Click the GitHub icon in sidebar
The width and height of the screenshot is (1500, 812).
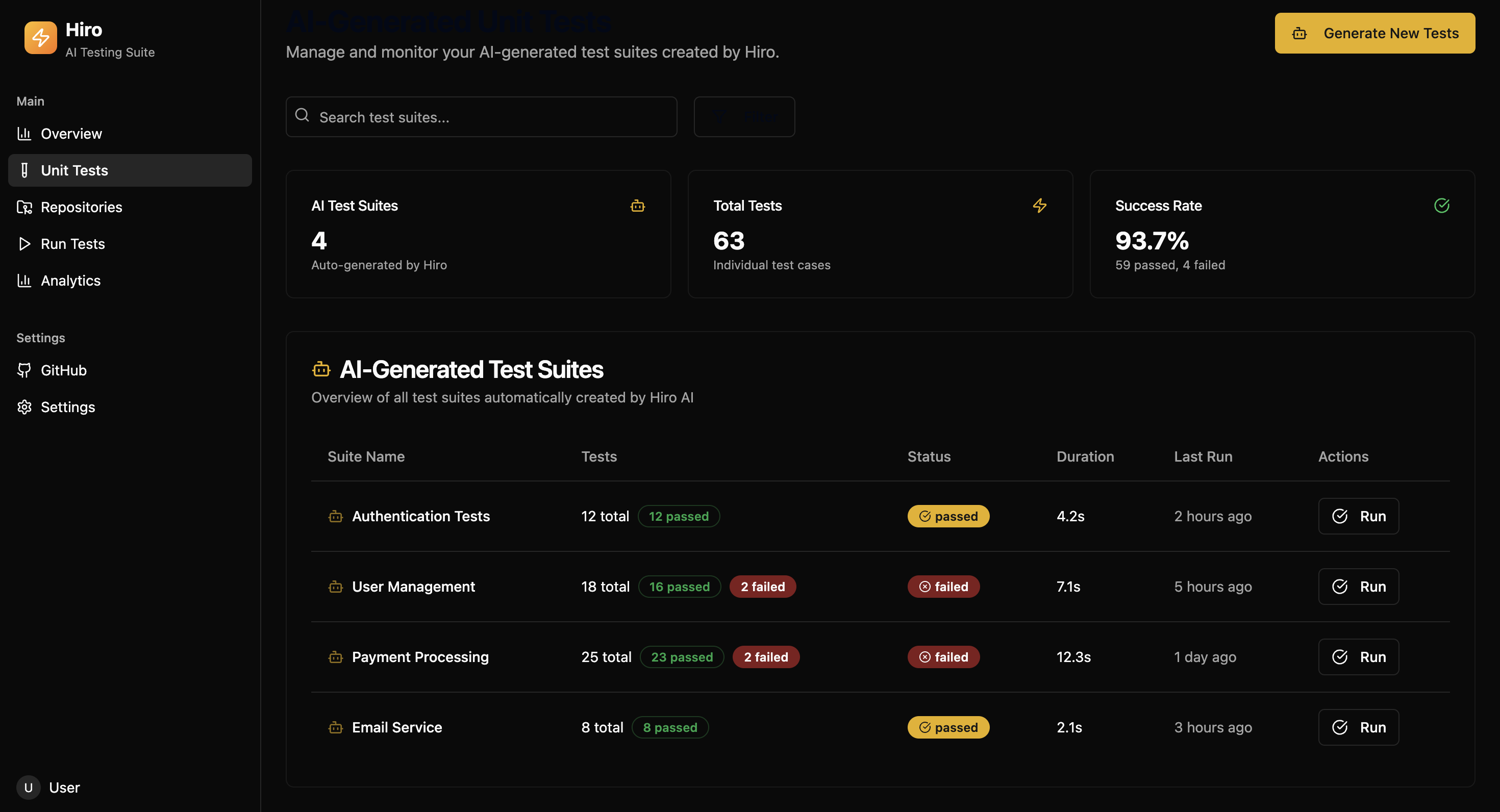[24, 370]
